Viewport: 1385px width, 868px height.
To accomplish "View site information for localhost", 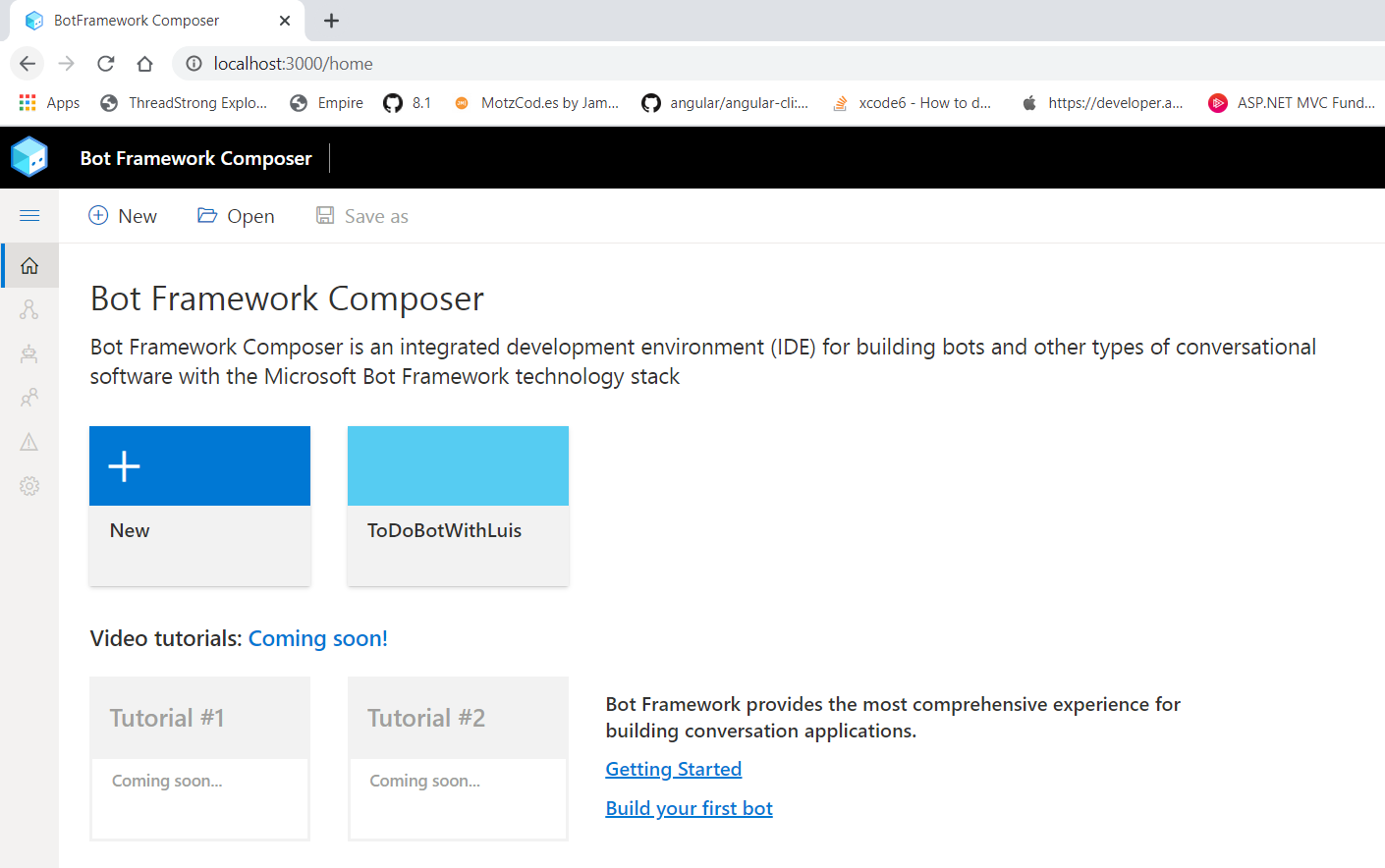I will click(194, 64).
